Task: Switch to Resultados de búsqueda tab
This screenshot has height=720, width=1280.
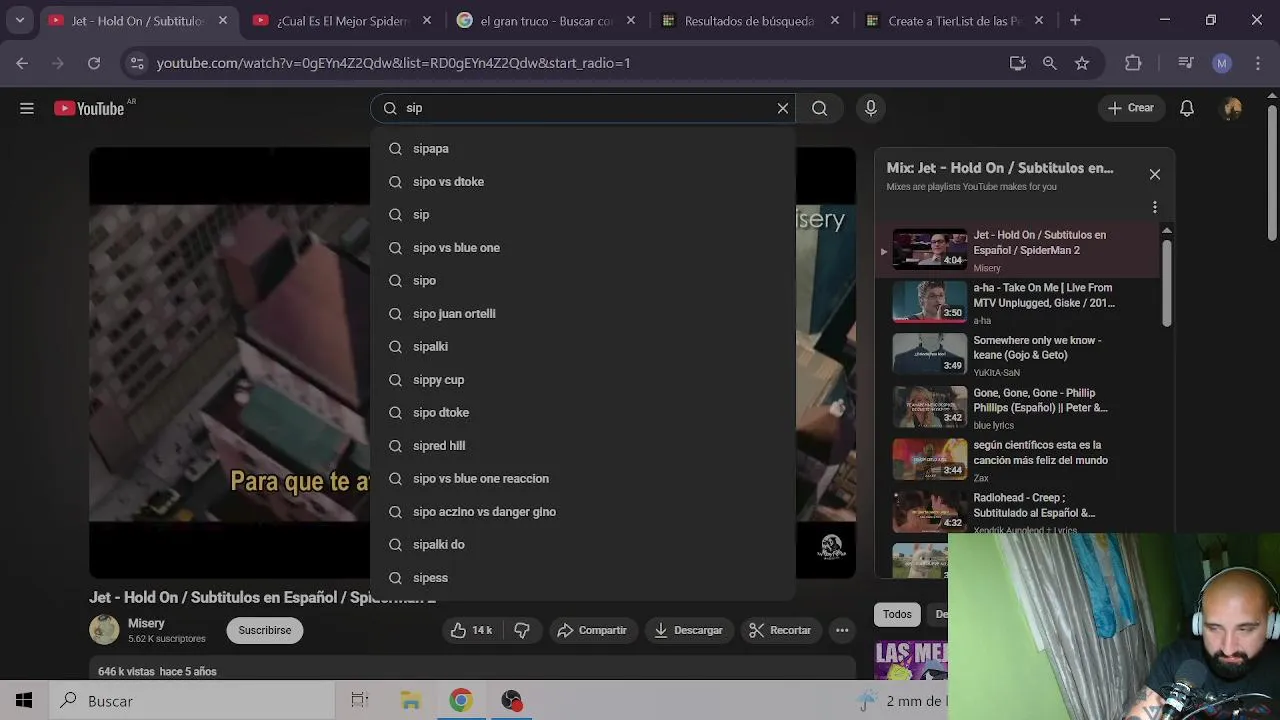Action: click(749, 20)
